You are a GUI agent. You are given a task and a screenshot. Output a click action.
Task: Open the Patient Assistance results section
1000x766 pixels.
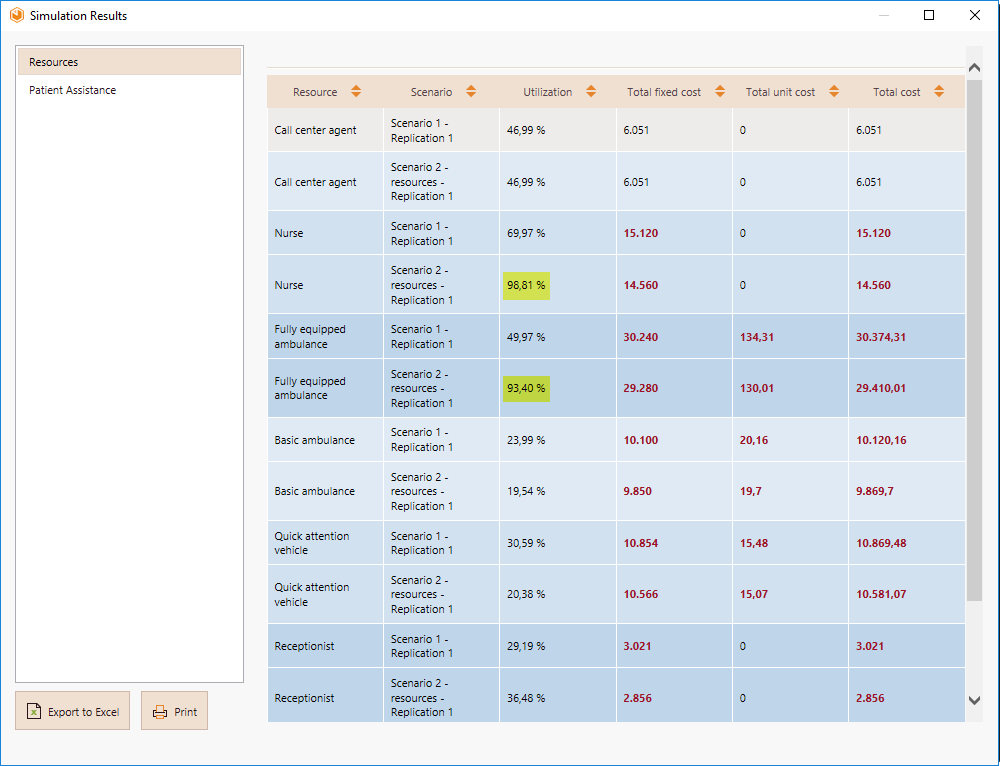tap(73, 90)
